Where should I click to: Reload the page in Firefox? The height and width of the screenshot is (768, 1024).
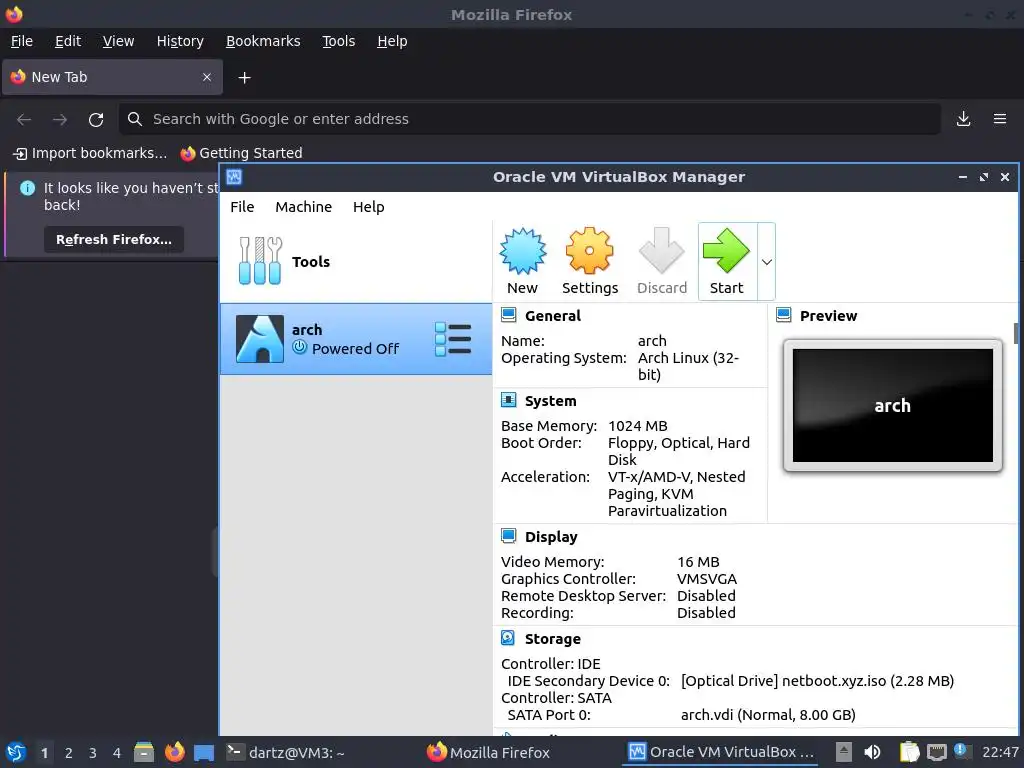96,119
